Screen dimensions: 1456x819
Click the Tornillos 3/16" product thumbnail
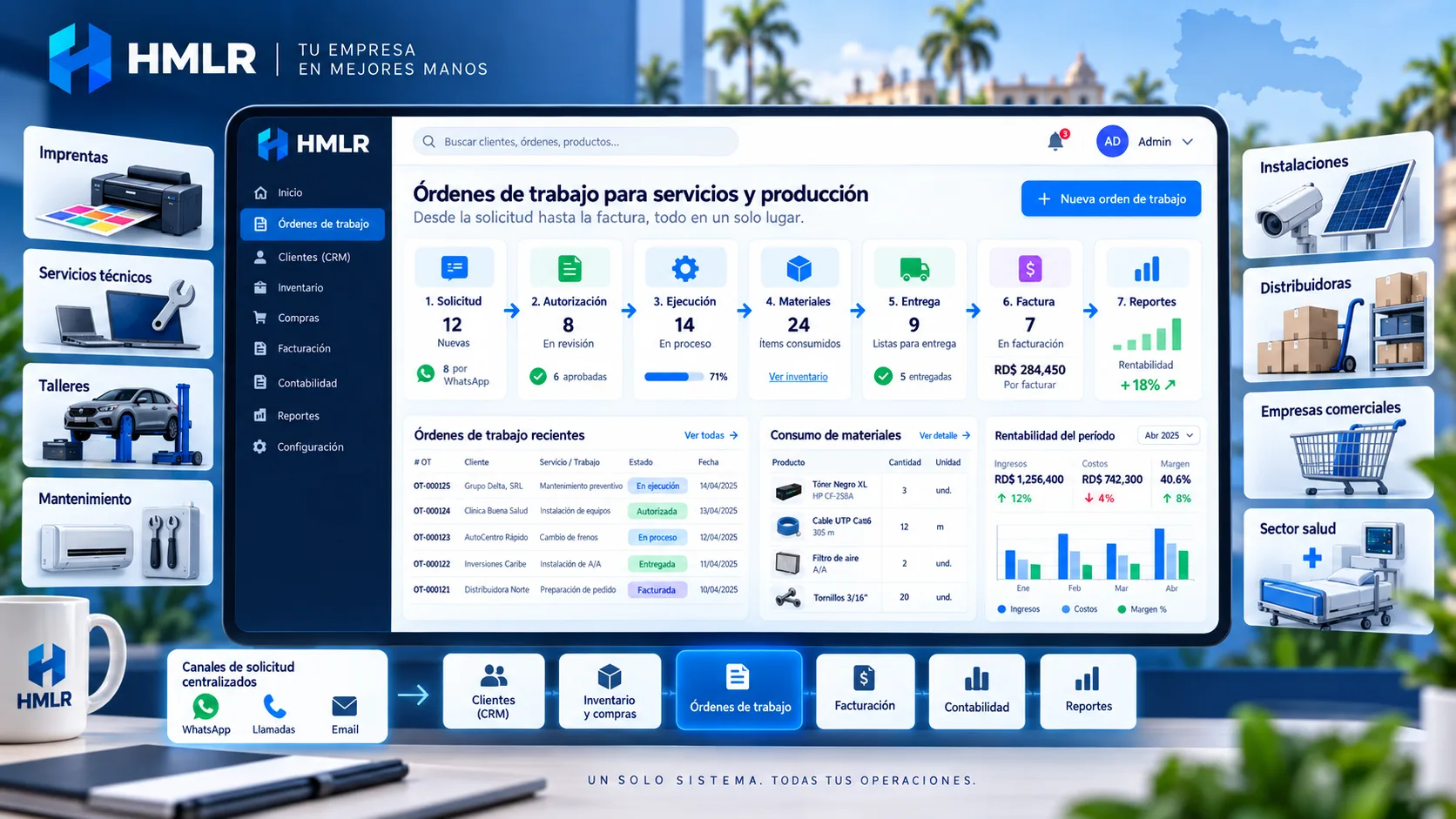[788, 598]
